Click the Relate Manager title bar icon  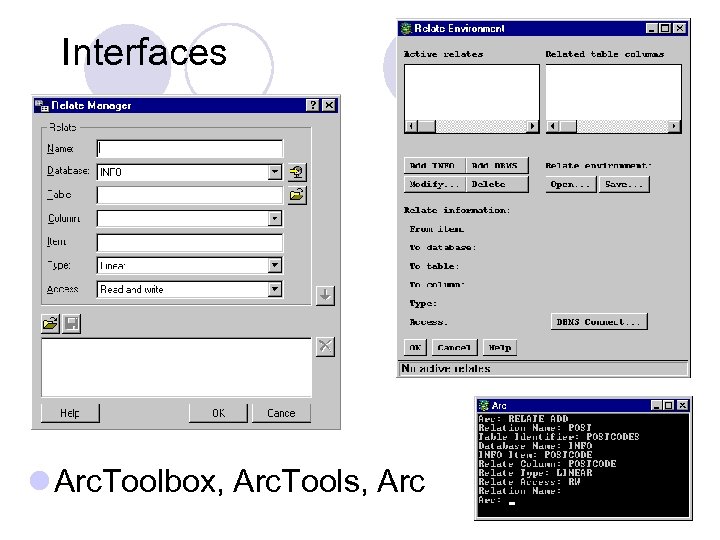[42, 106]
